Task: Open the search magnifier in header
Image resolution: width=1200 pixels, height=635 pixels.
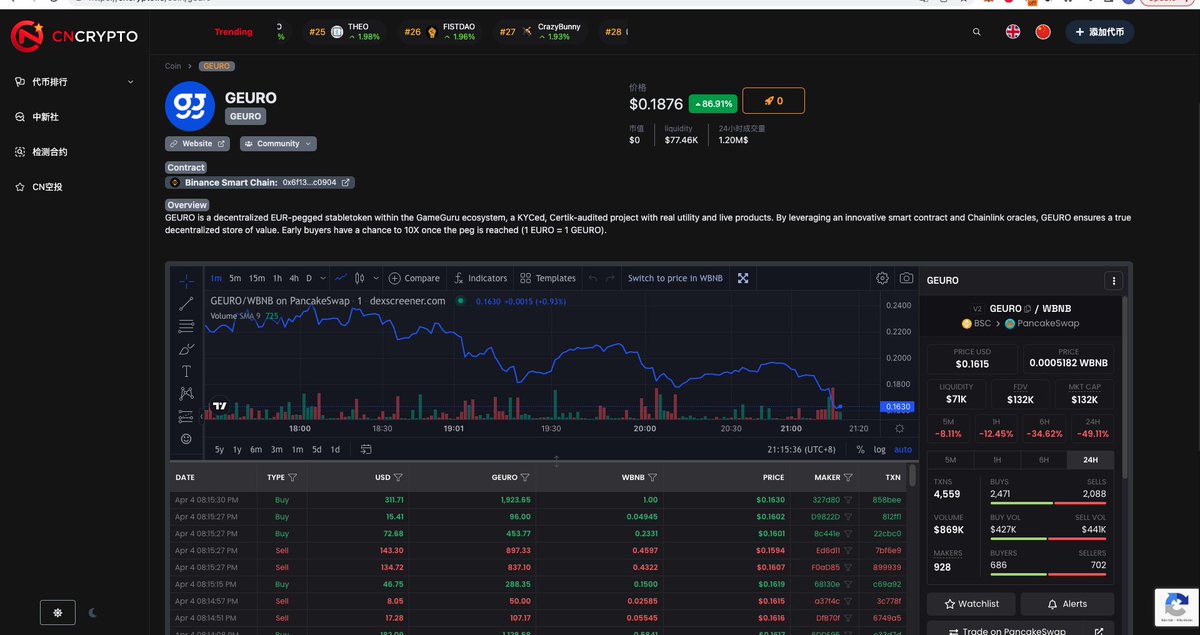Action: pos(977,32)
